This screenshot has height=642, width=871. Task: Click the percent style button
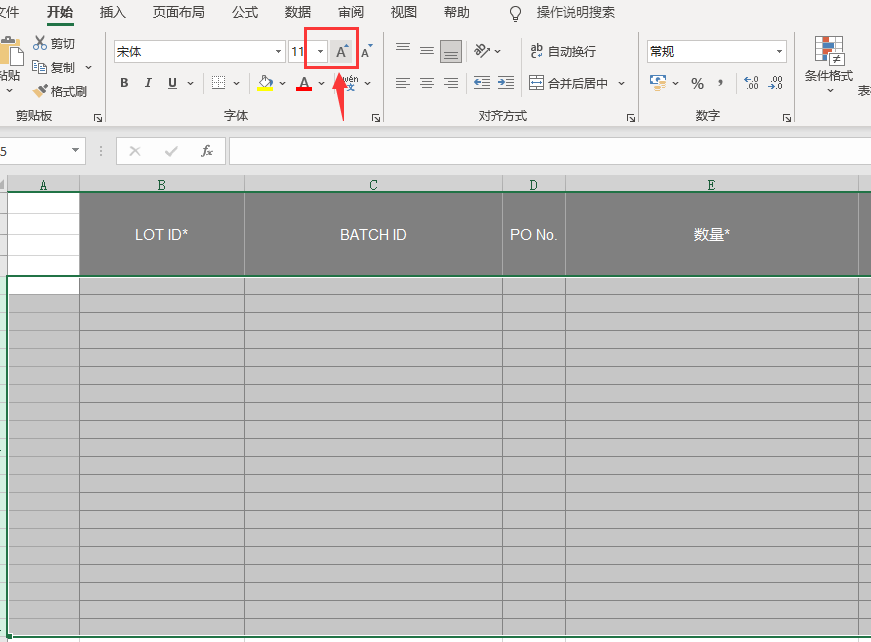697,83
